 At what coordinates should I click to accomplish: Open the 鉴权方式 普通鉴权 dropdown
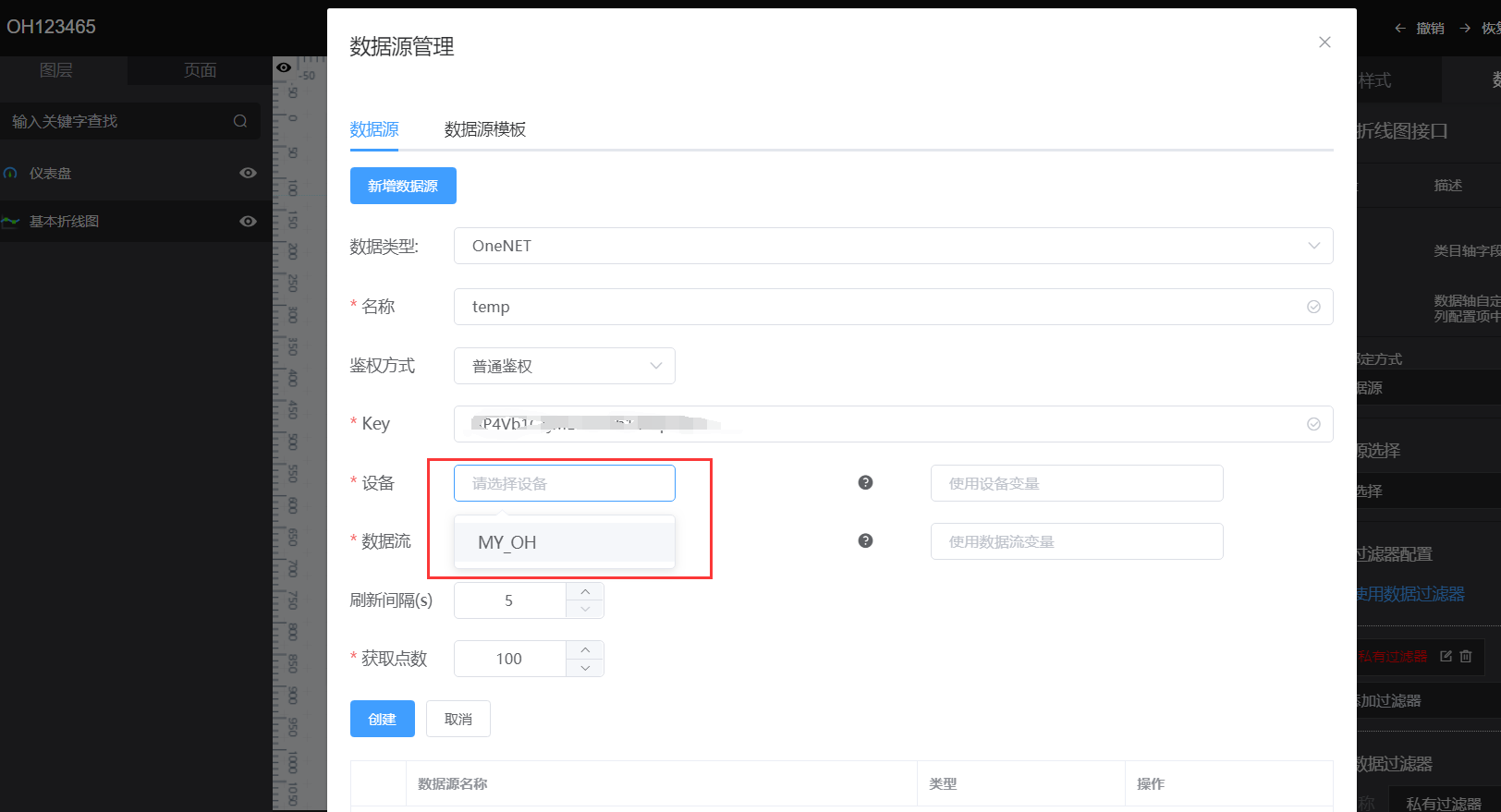[x=564, y=366]
